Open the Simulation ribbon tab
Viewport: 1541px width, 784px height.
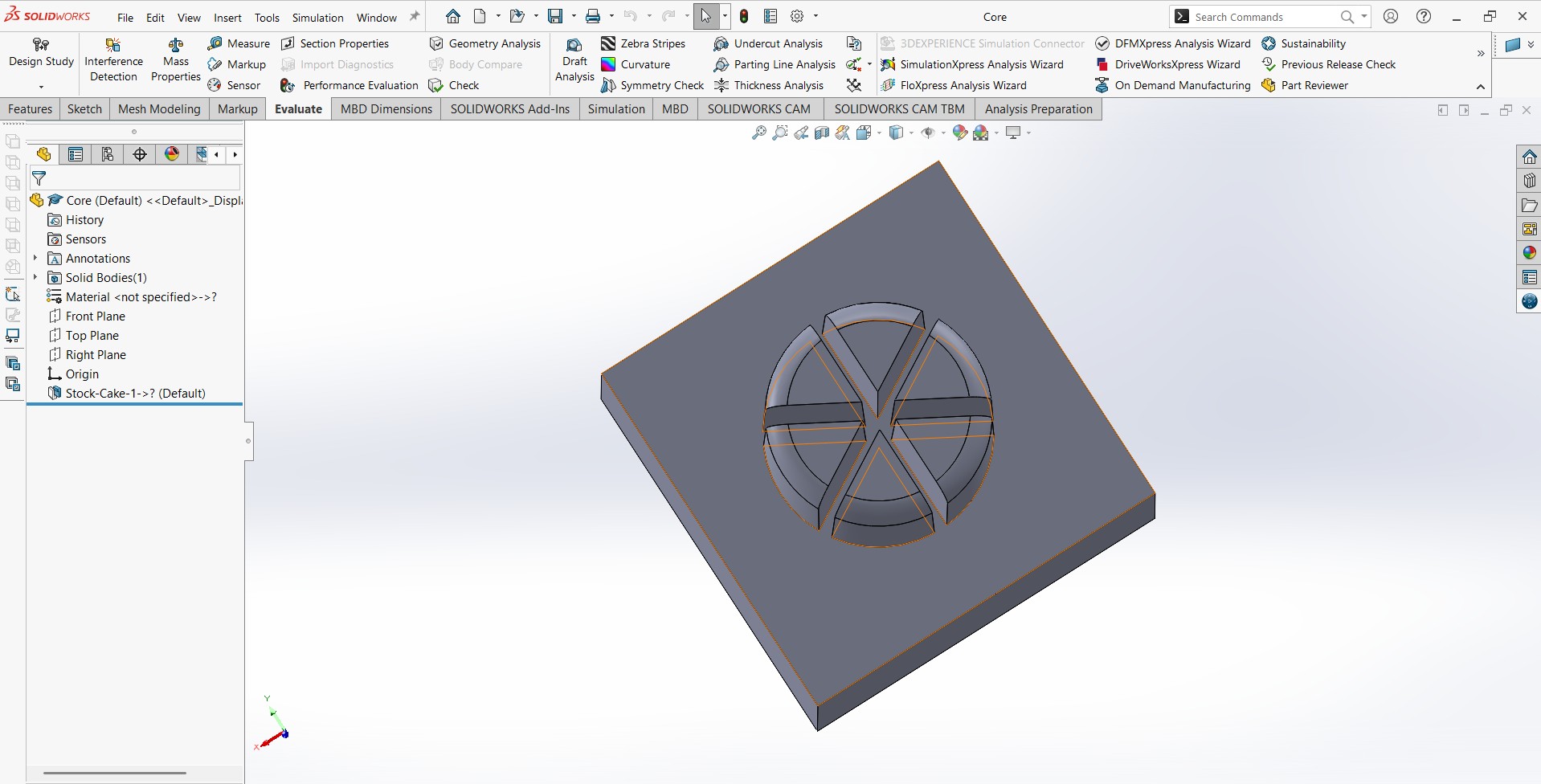(x=616, y=108)
